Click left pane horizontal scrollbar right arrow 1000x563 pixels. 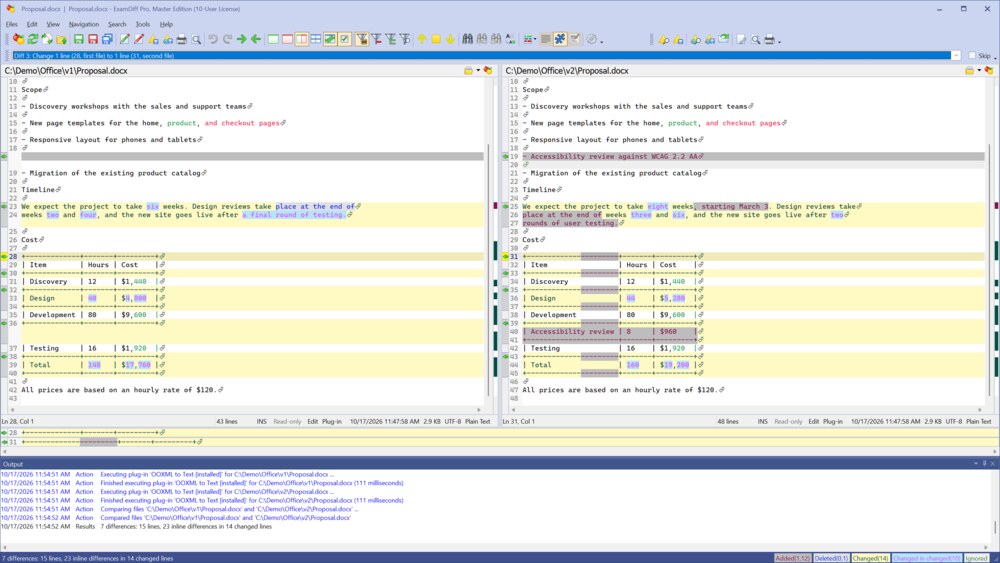tap(479, 410)
